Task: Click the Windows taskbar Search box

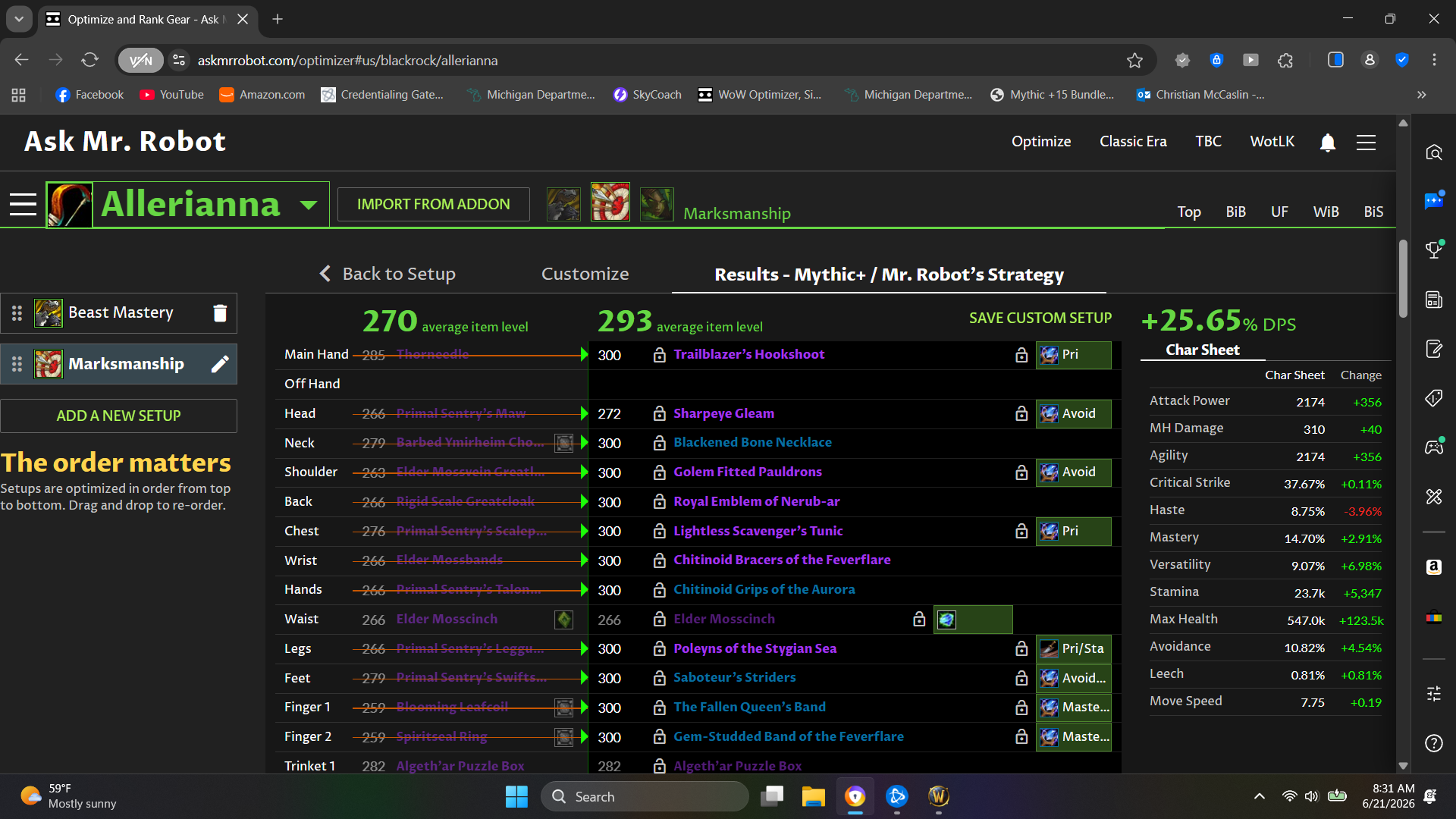Action: tap(645, 796)
